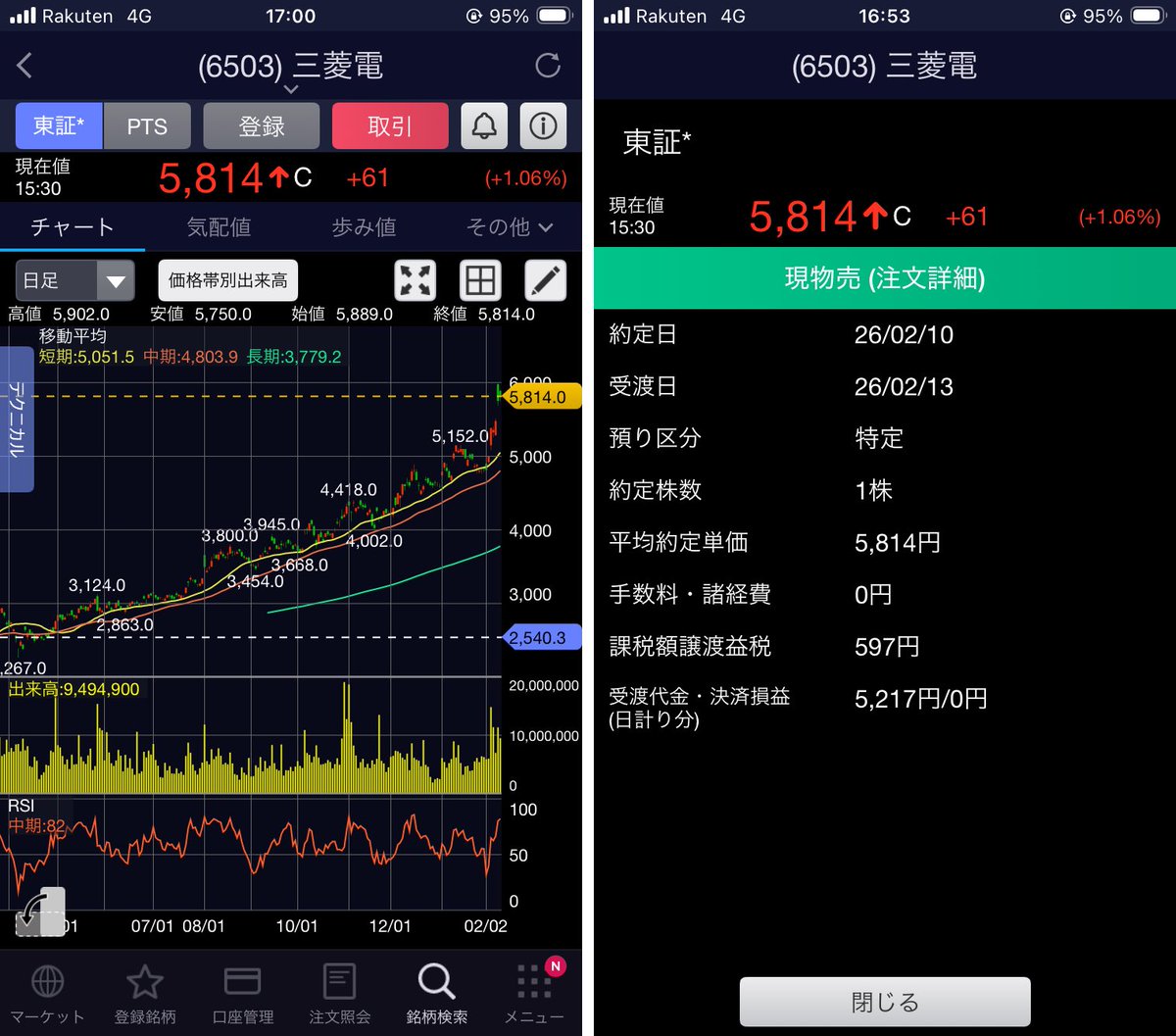The image size is (1176, 1036).
Task: Switch to チャート tab
Action: click(73, 227)
